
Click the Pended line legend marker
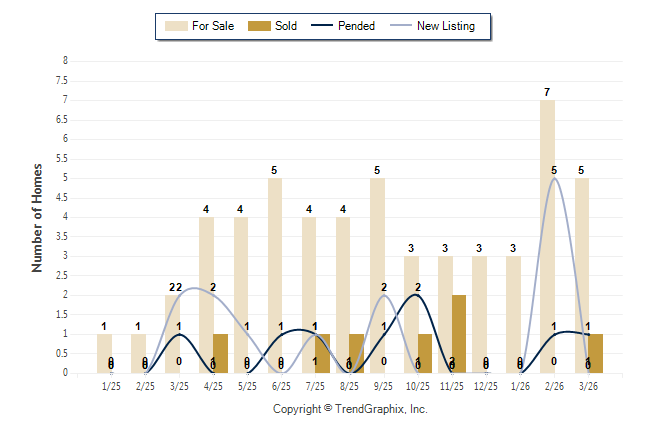click(321, 26)
